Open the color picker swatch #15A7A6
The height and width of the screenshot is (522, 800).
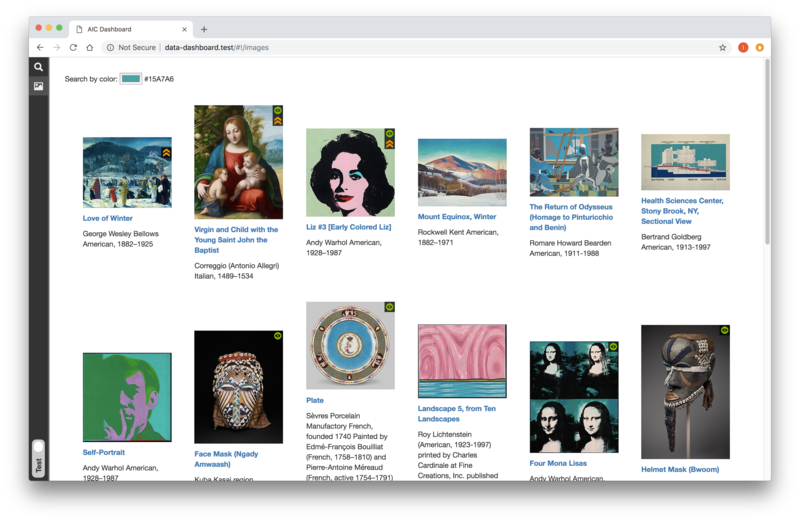tap(131, 79)
